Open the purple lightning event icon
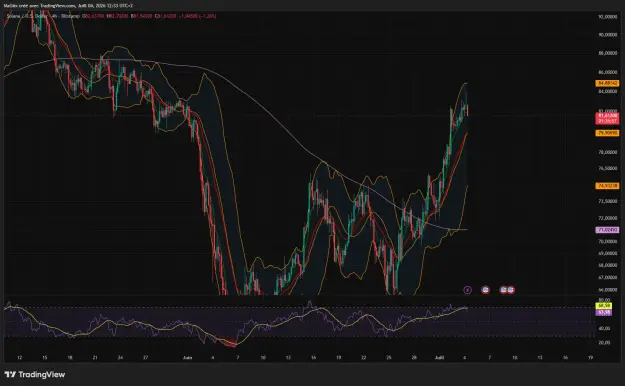 click(468, 290)
